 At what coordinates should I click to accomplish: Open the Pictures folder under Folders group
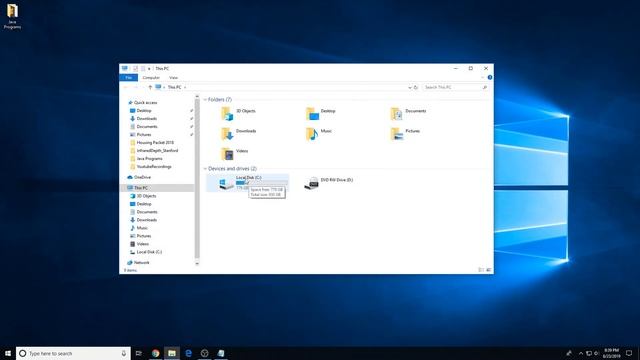click(405, 133)
